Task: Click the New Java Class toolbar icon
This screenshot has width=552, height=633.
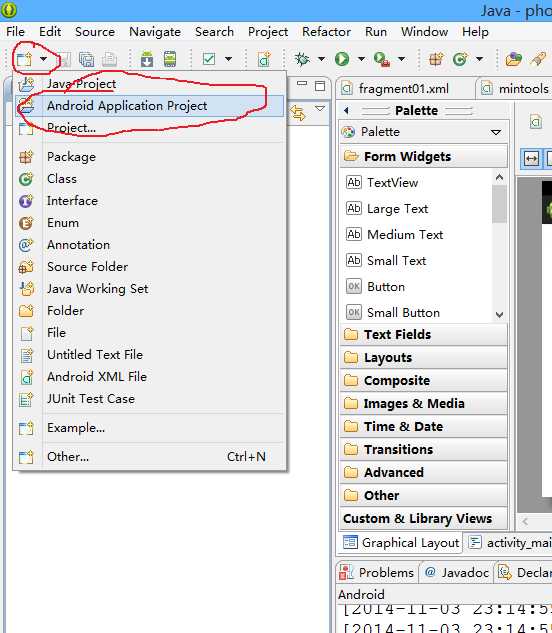Action: (x=460, y=59)
